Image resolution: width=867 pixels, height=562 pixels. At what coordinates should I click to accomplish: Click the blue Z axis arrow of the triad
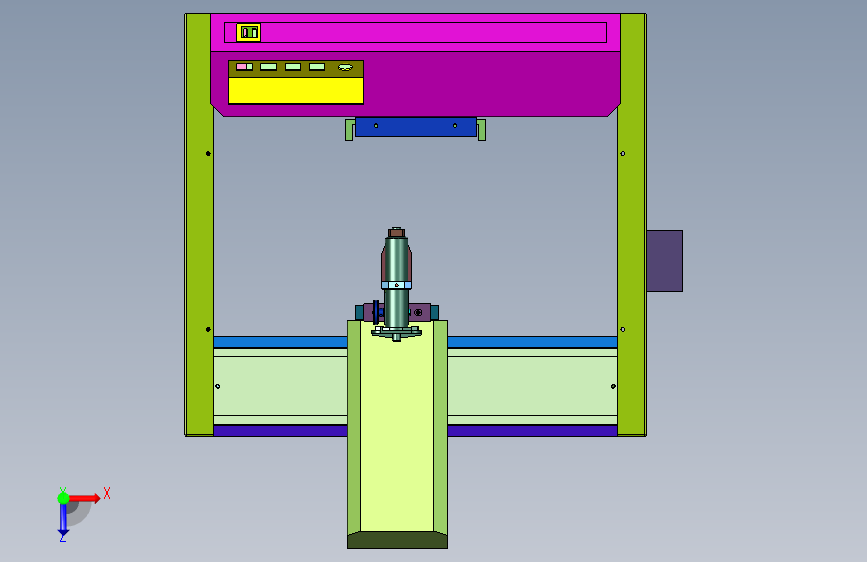tap(63, 520)
